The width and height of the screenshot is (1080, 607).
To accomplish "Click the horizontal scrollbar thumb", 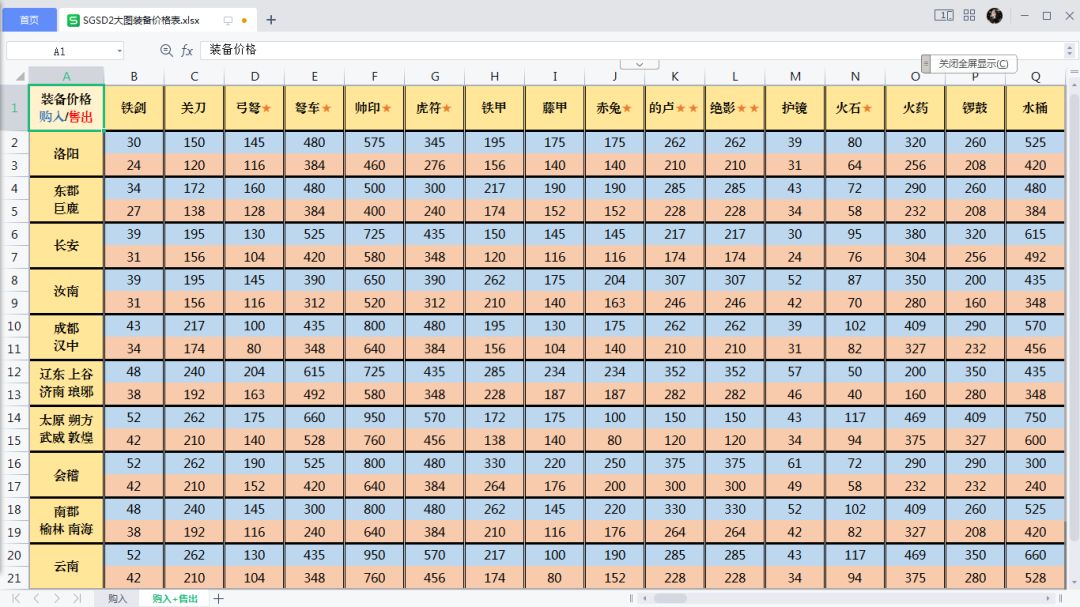I will [x=670, y=598].
